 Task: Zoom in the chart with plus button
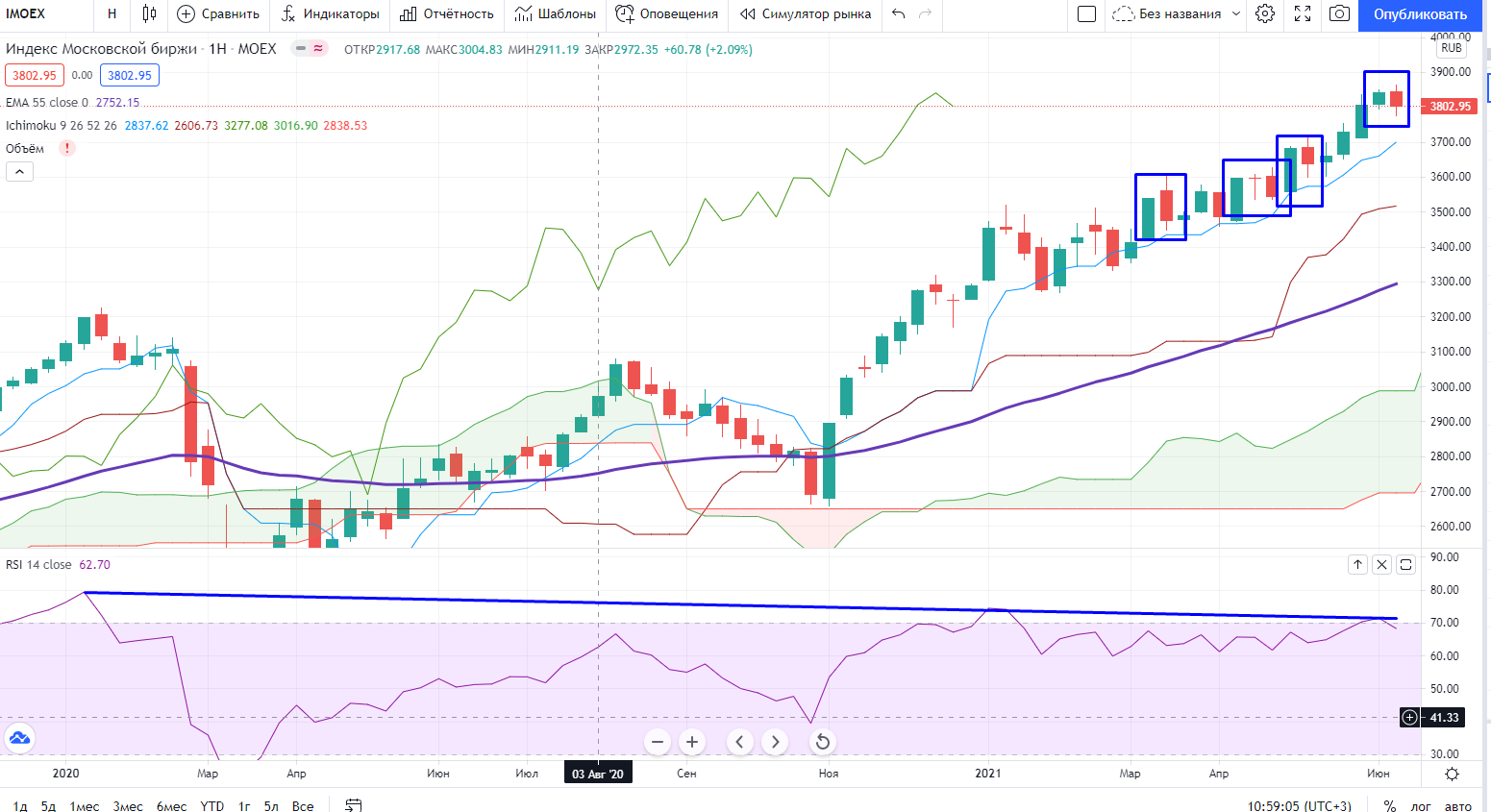692,742
